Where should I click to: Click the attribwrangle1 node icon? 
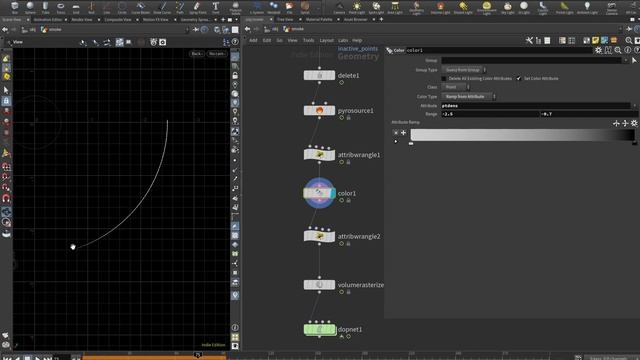point(319,155)
